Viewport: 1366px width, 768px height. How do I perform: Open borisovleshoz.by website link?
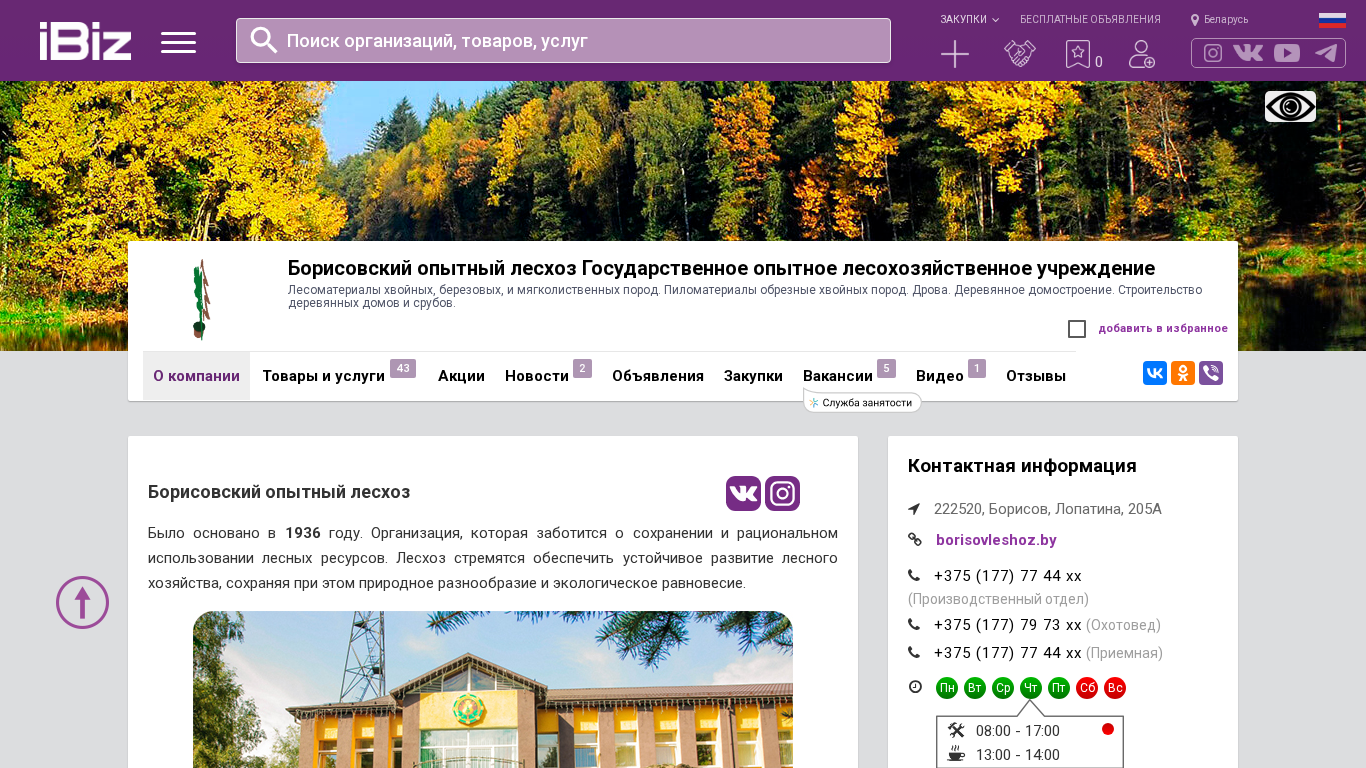click(996, 540)
